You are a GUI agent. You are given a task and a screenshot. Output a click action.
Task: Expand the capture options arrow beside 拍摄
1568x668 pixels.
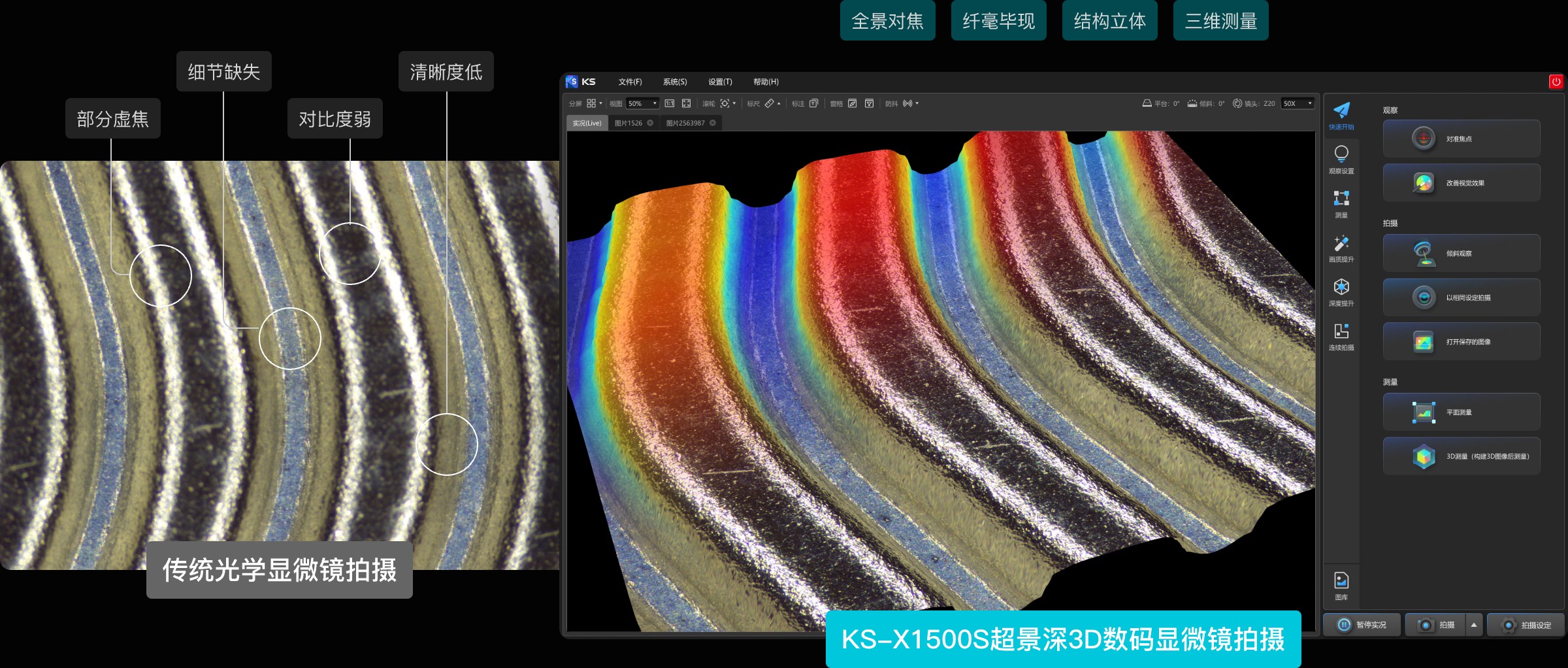pyautogui.click(x=1474, y=625)
